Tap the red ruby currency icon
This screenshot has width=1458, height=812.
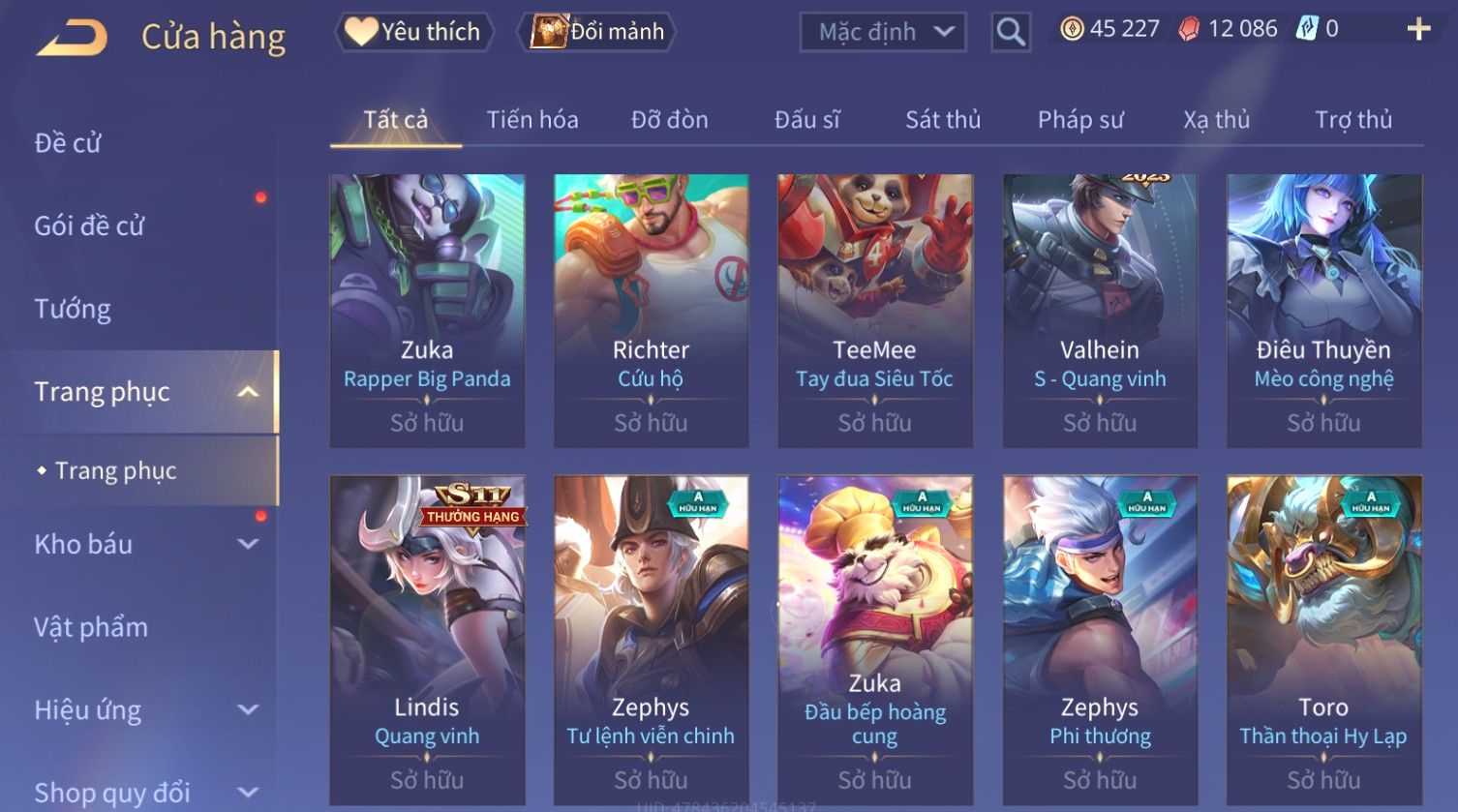point(1189,29)
